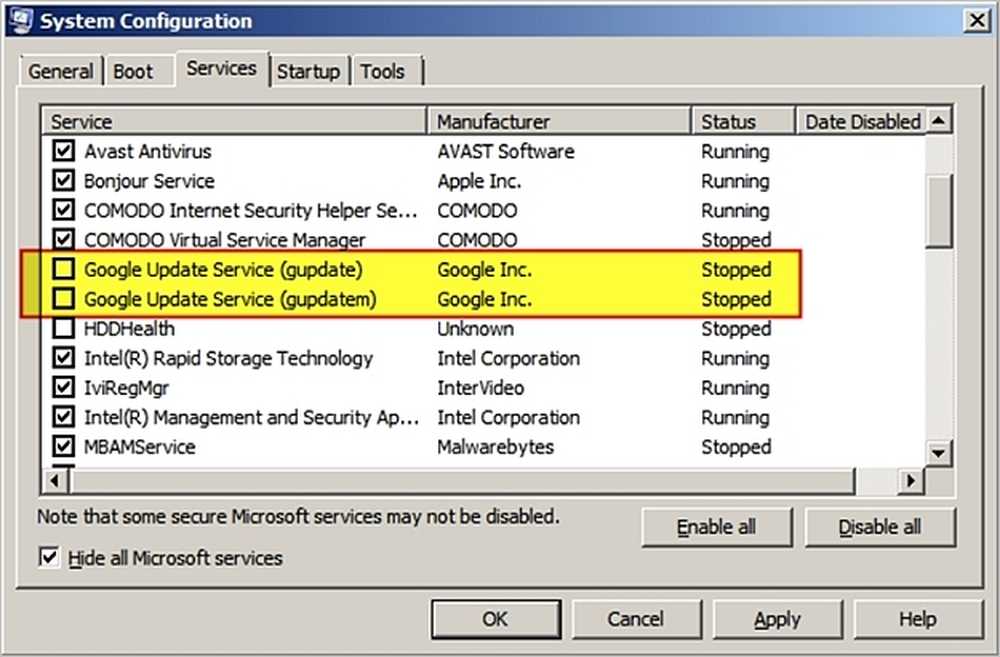This screenshot has width=1000, height=657.
Task: Uncheck the Avast Antivirus service
Action: click(x=63, y=151)
